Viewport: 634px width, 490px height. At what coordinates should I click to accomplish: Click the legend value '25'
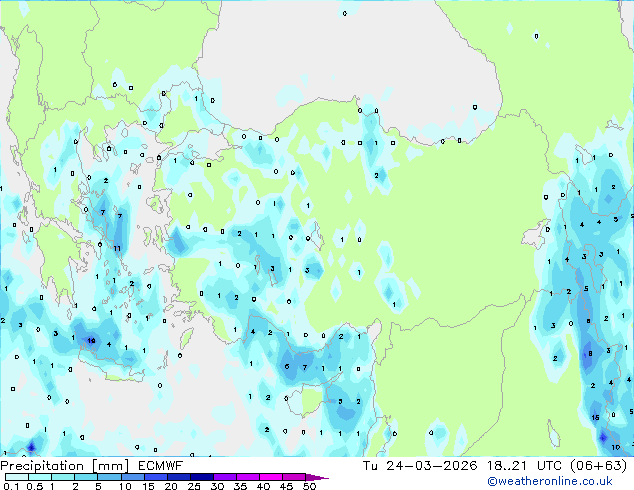[194, 486]
